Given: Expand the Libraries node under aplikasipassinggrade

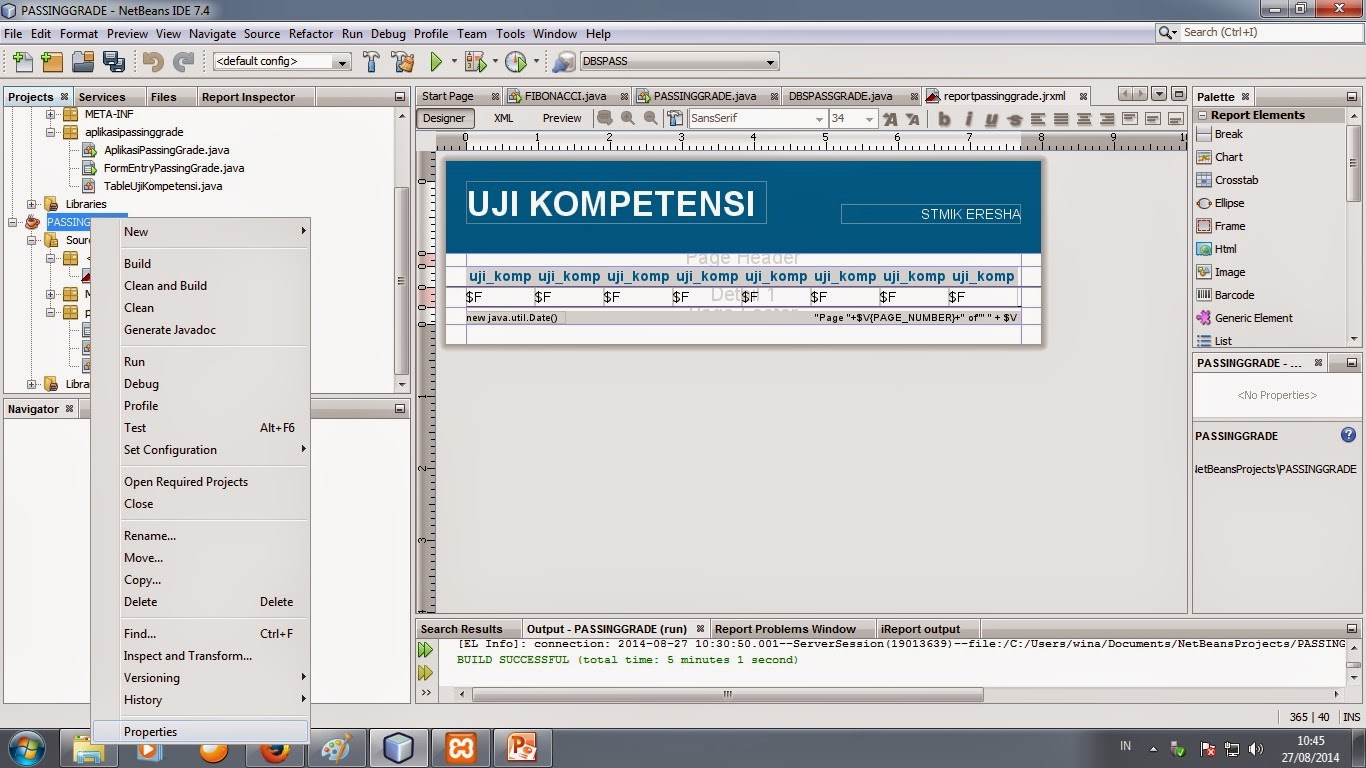Looking at the screenshot, I should pos(32,204).
